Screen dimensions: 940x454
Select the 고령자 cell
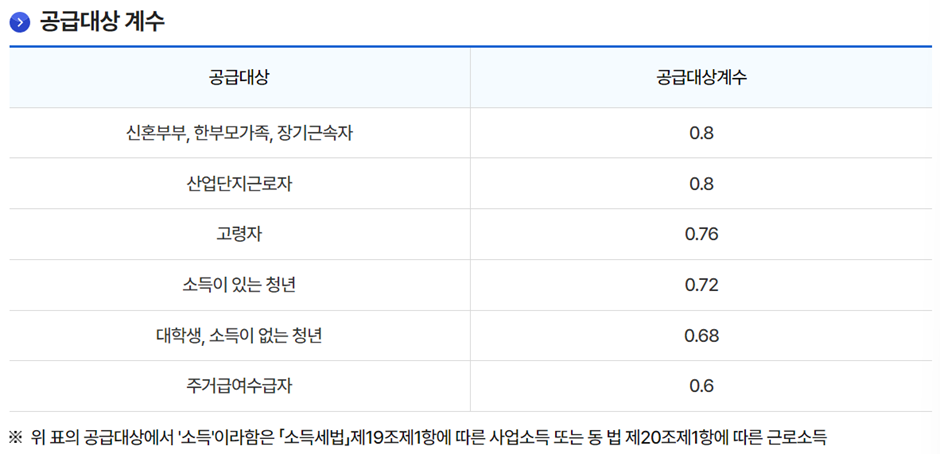pos(239,234)
